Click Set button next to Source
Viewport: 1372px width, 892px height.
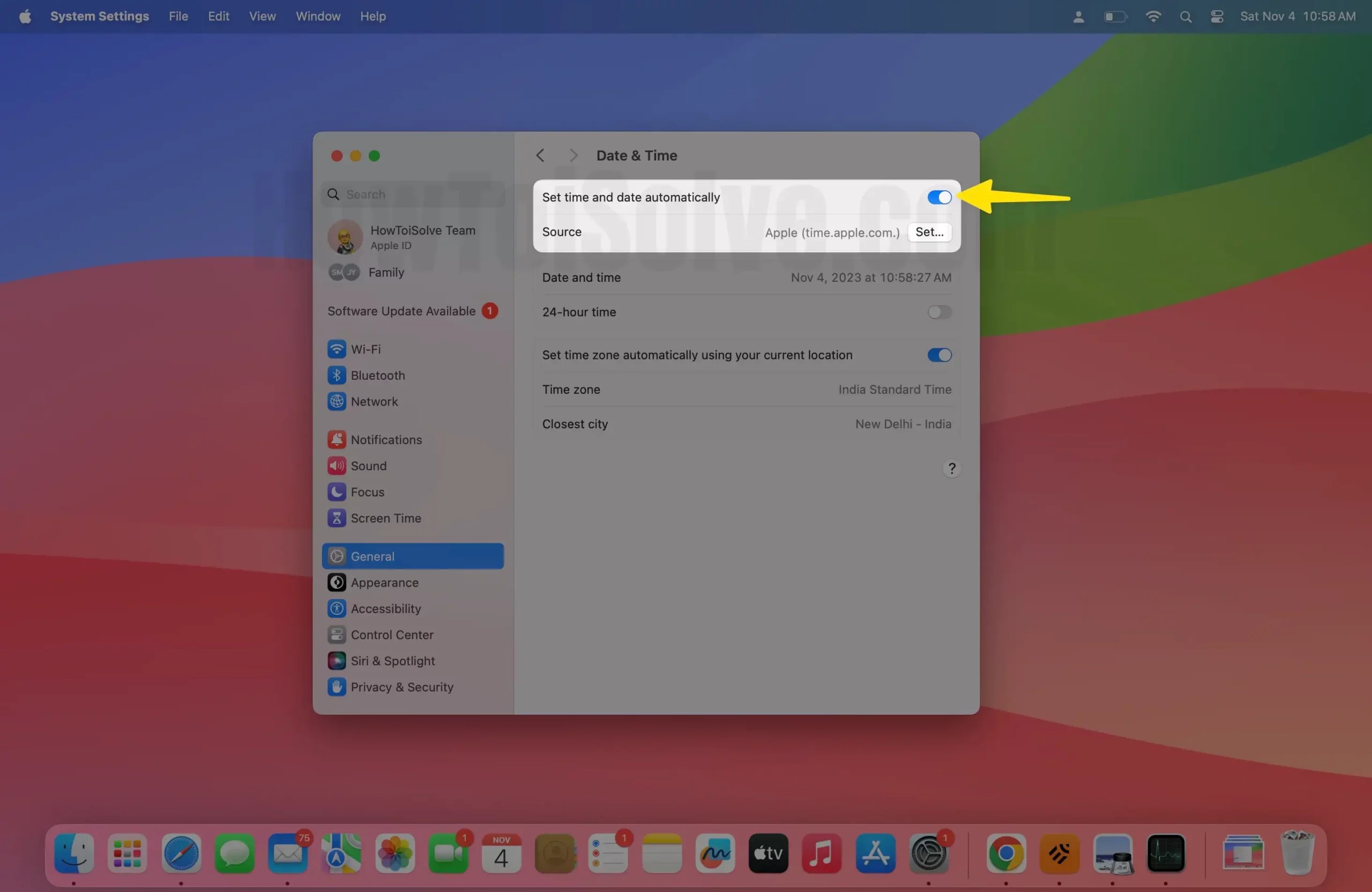(x=929, y=232)
